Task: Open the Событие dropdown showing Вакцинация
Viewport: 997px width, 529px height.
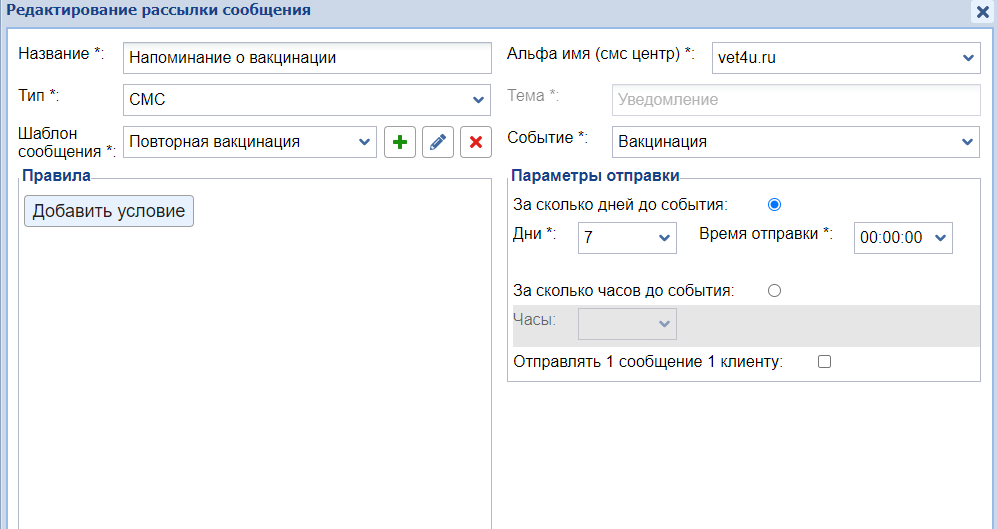Action: 795,142
